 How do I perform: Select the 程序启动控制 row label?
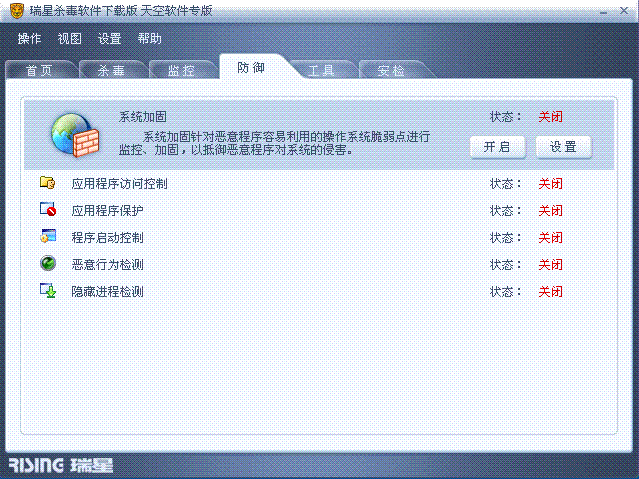click(x=108, y=238)
